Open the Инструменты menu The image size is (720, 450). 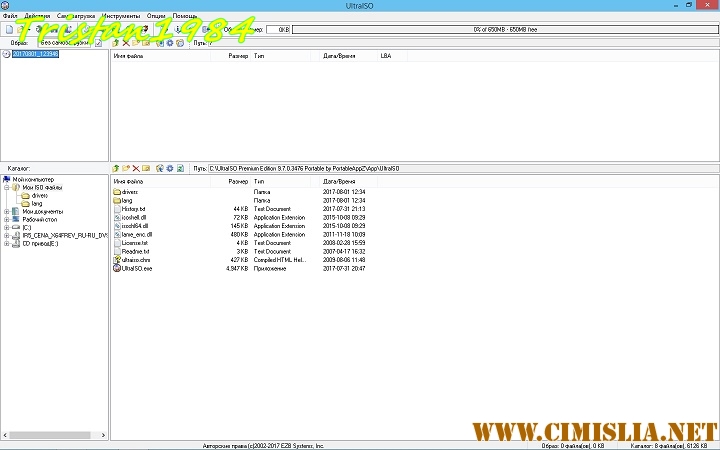coord(121,16)
